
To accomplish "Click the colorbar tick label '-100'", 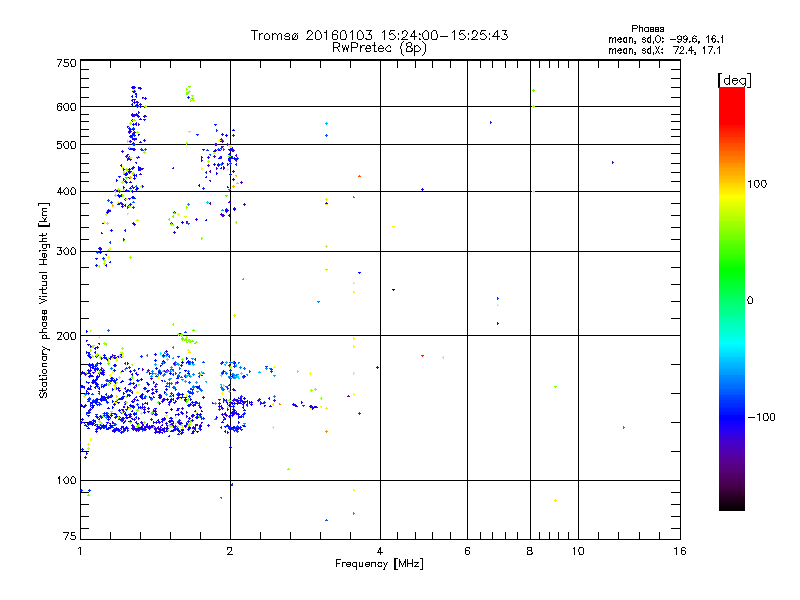I will [x=762, y=417].
